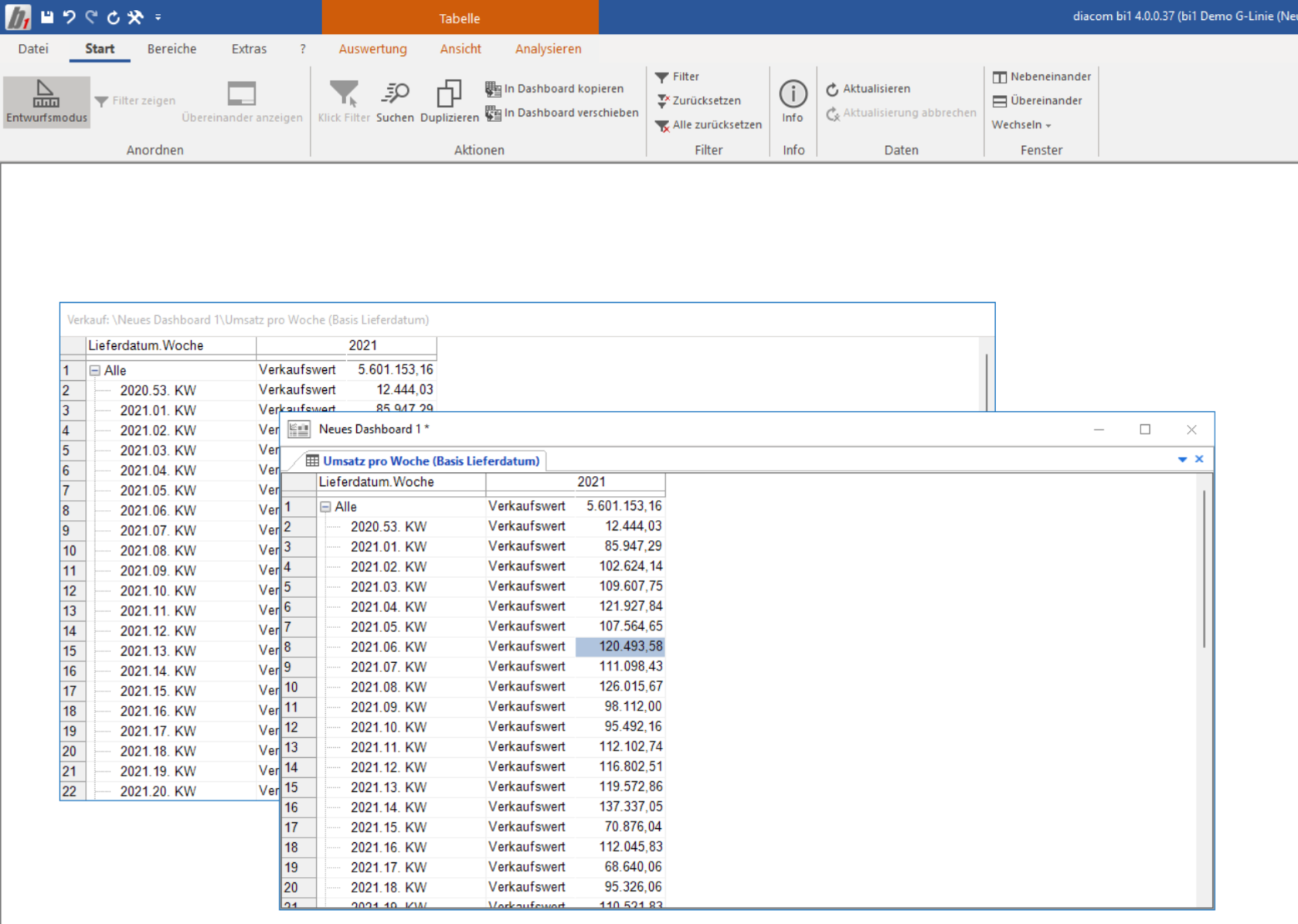Select Umsatz pro Woche (Basis Lieferdatum) tab
This screenshot has height=924, width=1298.
[423, 461]
